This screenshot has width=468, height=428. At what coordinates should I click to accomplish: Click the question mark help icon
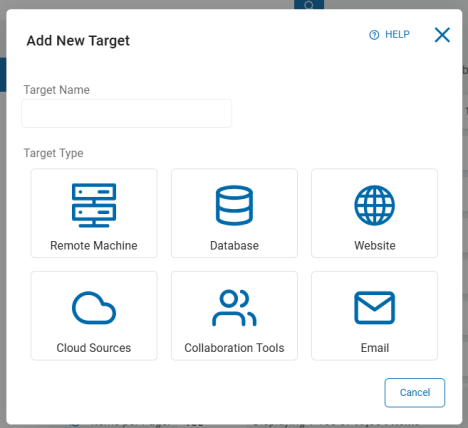[x=374, y=35]
